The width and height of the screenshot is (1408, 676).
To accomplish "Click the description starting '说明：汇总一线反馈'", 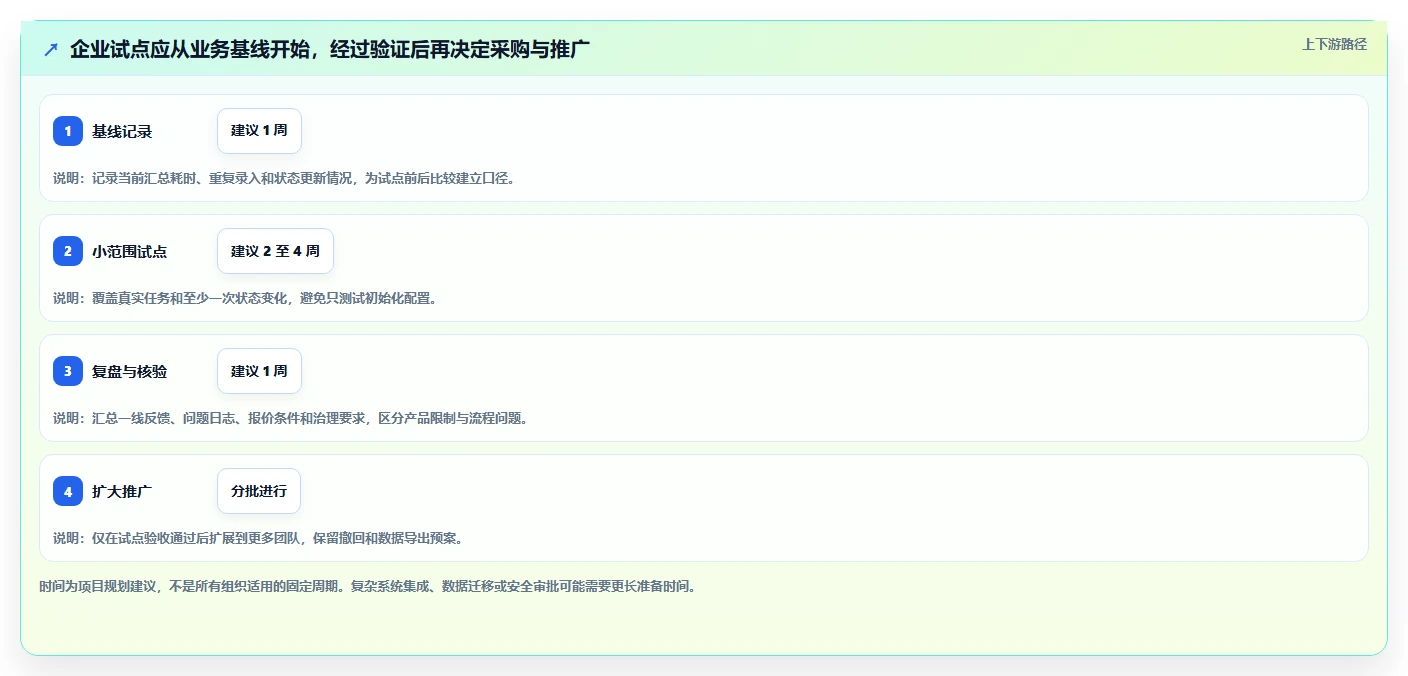I will [290, 418].
